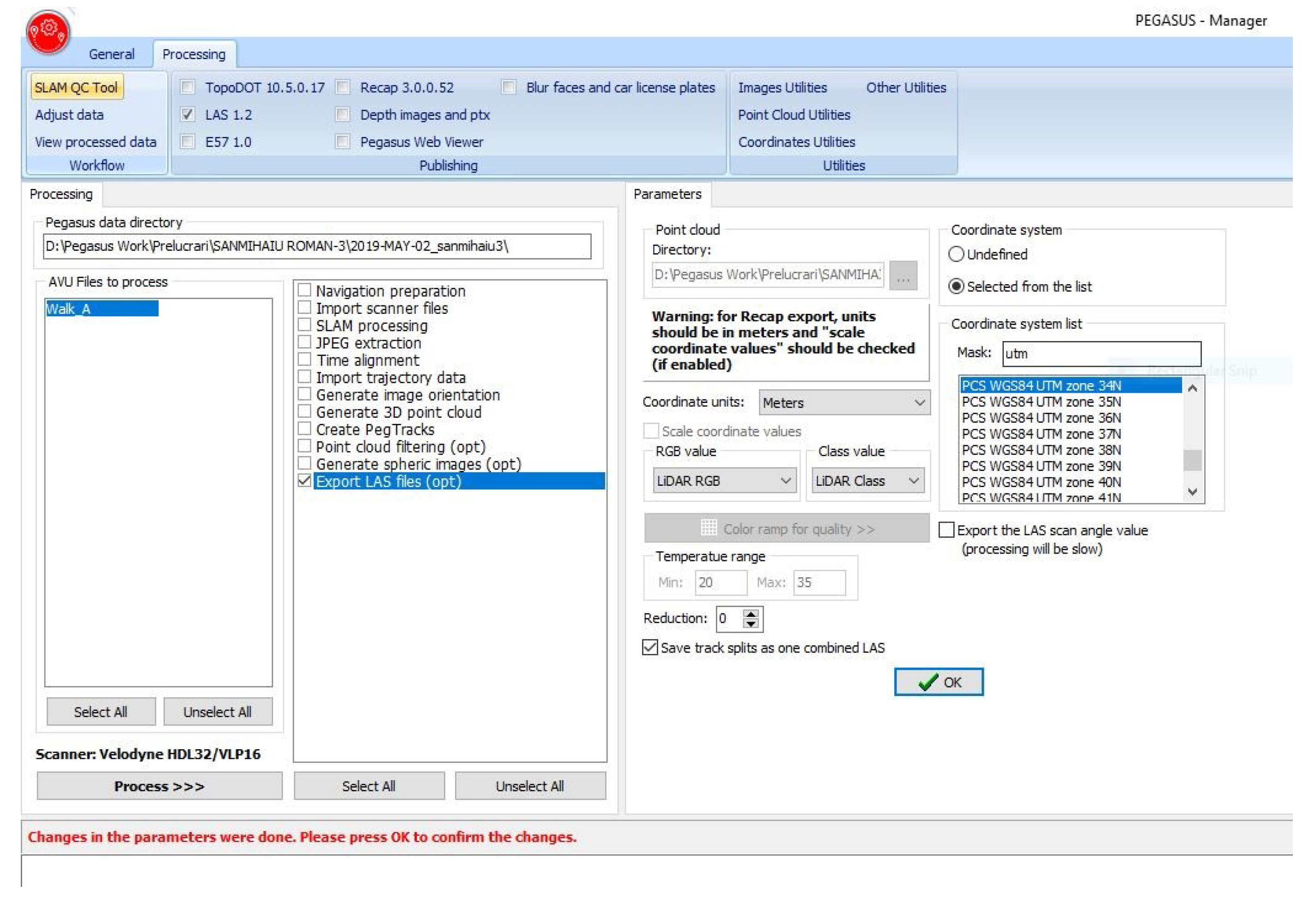Decrease Reduction value with down arrow

click(751, 623)
